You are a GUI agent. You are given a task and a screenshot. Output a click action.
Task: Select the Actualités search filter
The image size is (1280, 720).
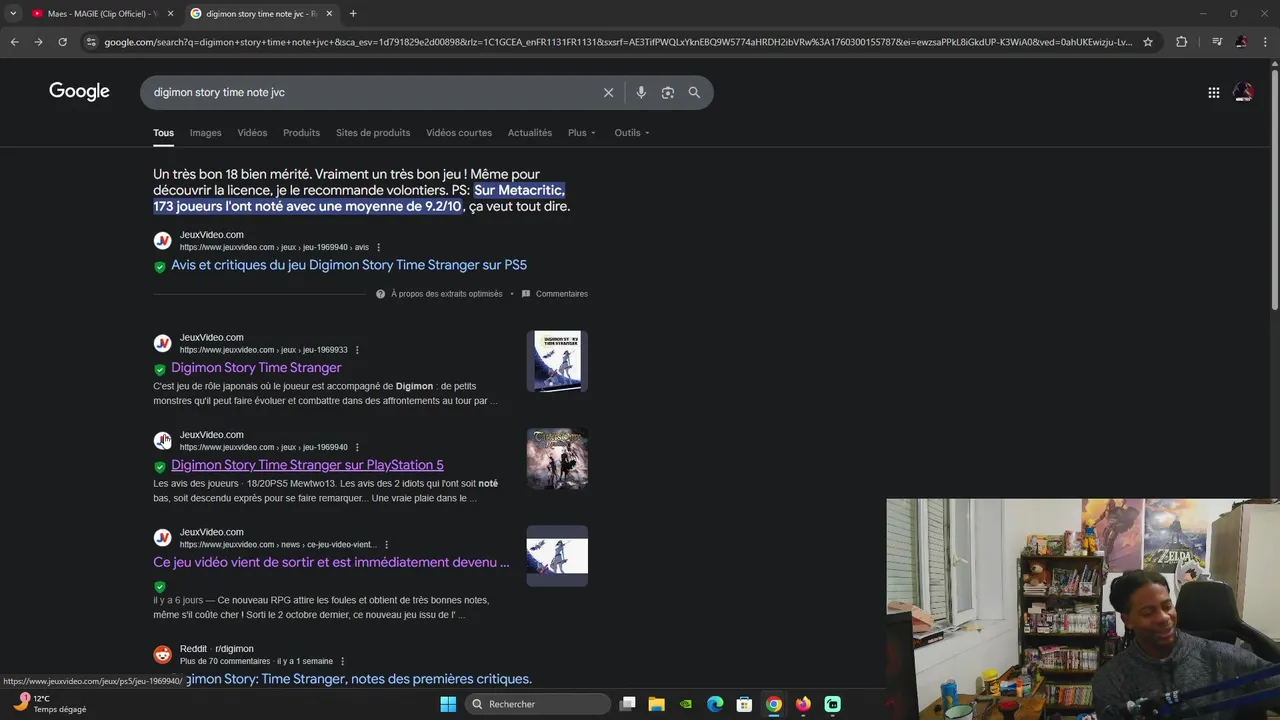tap(530, 132)
